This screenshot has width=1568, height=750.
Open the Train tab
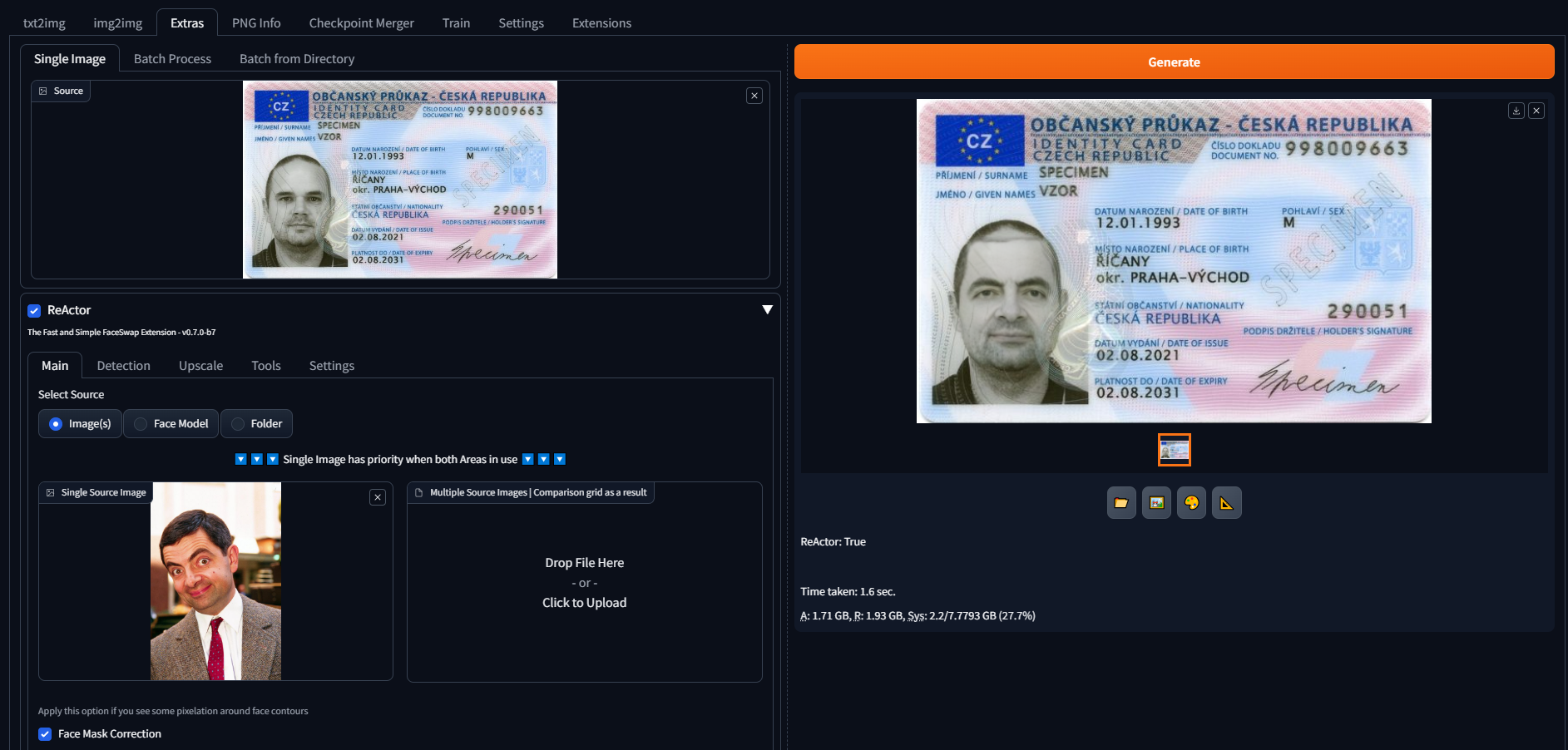click(456, 23)
